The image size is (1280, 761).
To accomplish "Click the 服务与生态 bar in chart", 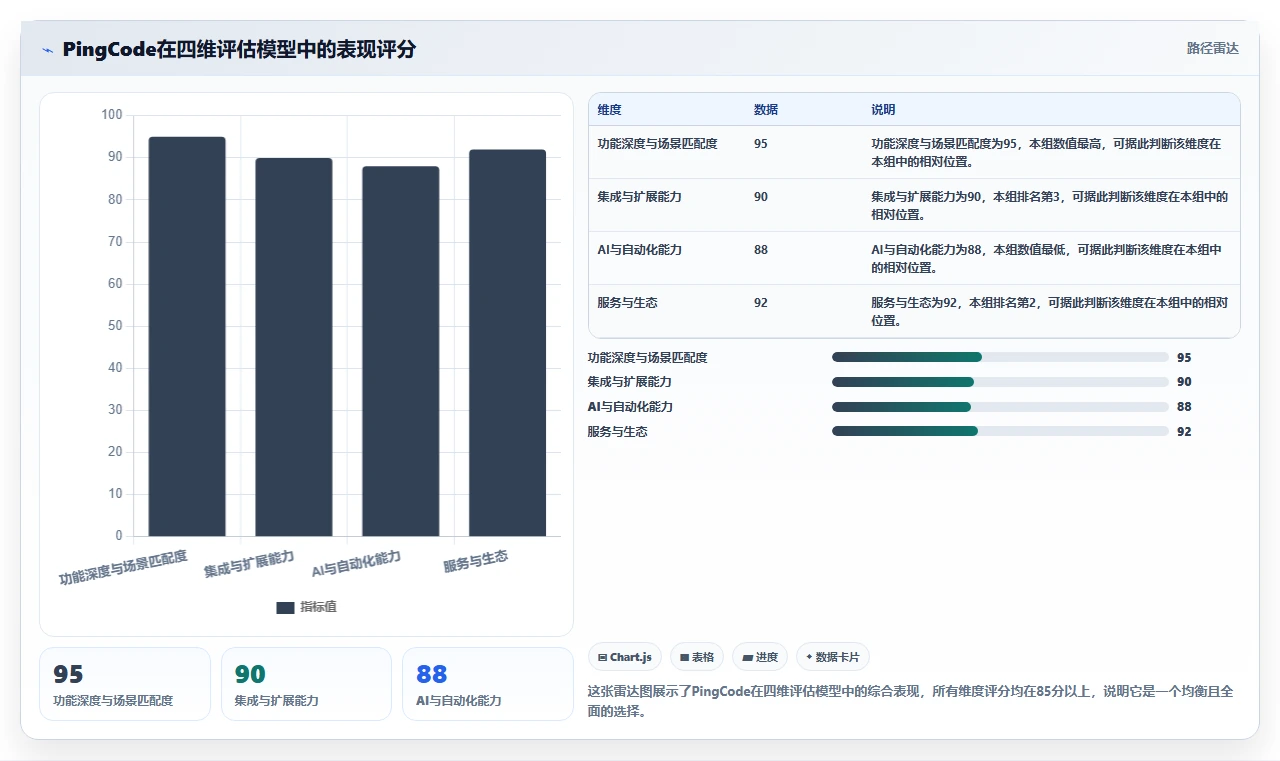I will point(507,343).
